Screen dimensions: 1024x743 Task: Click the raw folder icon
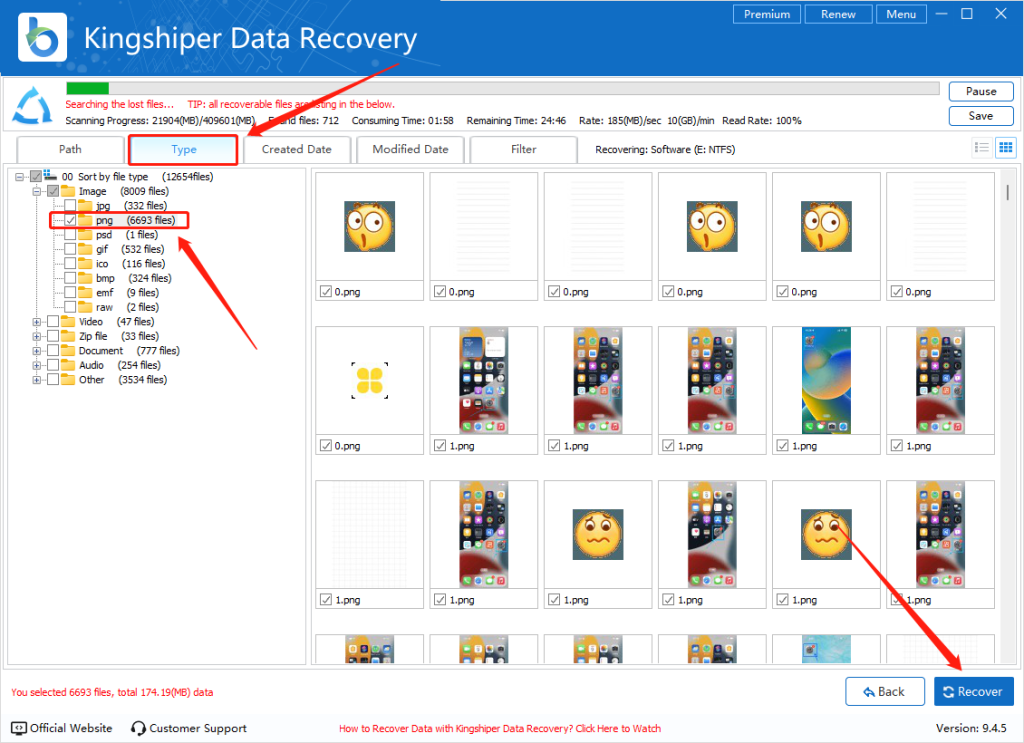coord(85,307)
